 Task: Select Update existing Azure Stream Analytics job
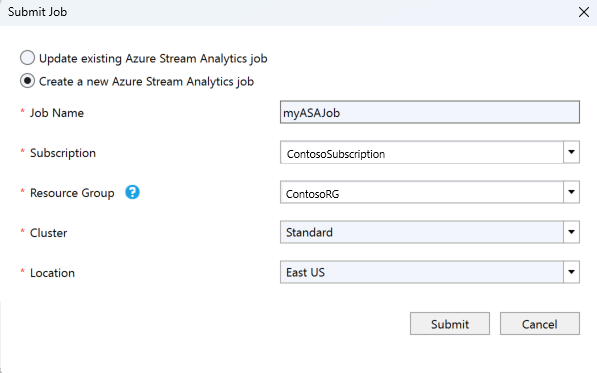click(27, 58)
